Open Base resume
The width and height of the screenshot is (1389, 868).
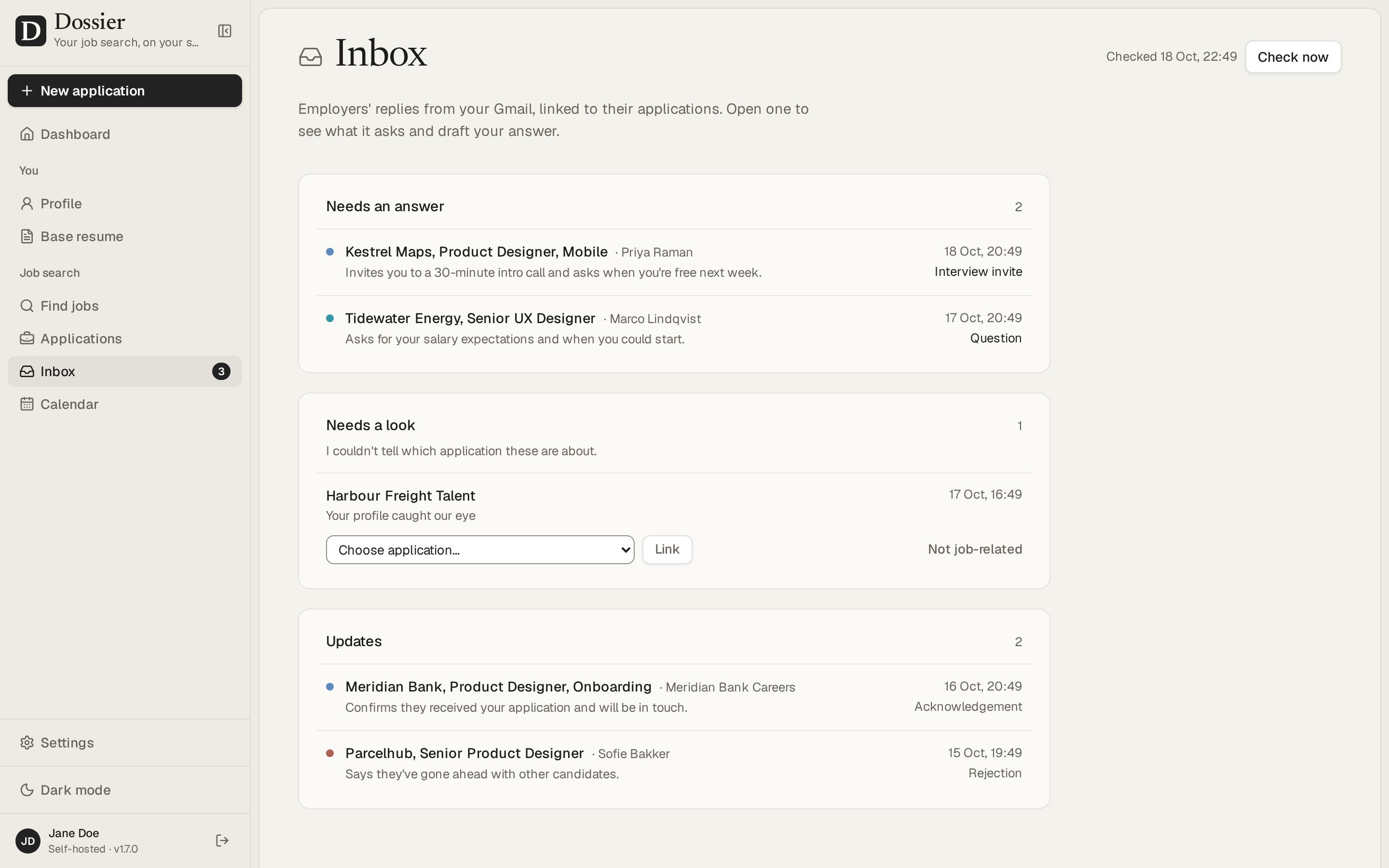click(124, 236)
